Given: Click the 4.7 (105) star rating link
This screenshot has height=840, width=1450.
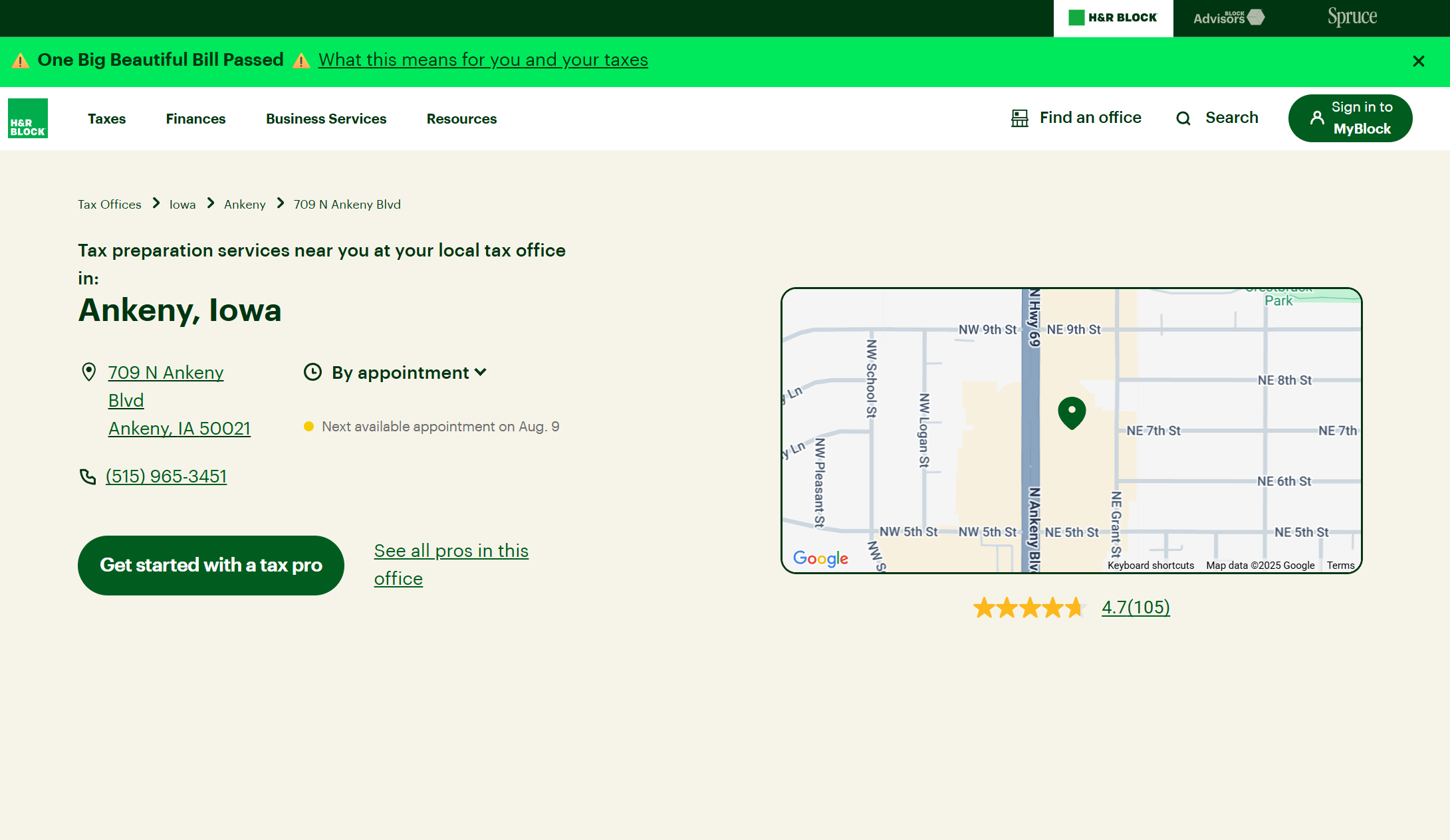Looking at the screenshot, I should [x=1136, y=607].
